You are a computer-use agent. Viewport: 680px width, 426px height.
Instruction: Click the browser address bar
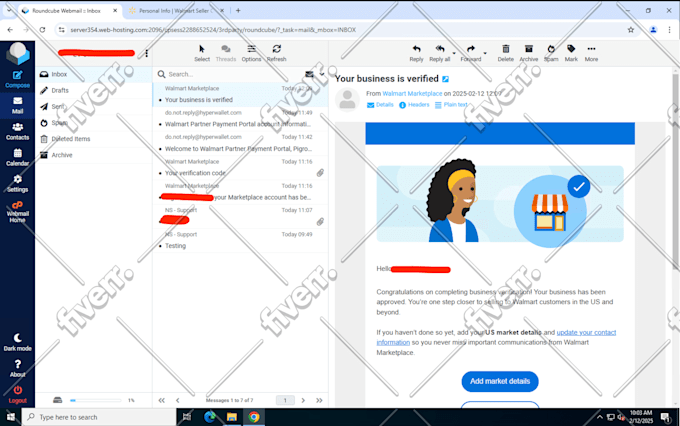click(x=343, y=29)
